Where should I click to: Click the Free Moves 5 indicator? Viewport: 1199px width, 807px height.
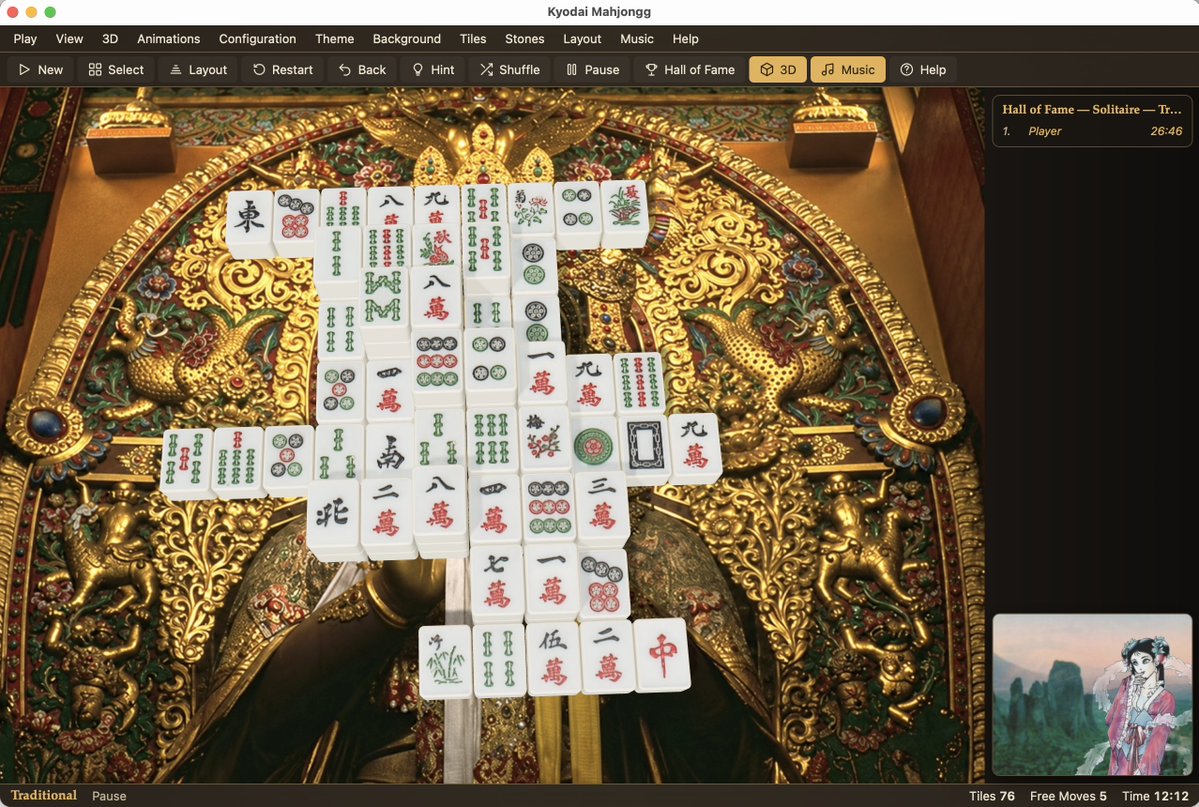[1068, 796]
